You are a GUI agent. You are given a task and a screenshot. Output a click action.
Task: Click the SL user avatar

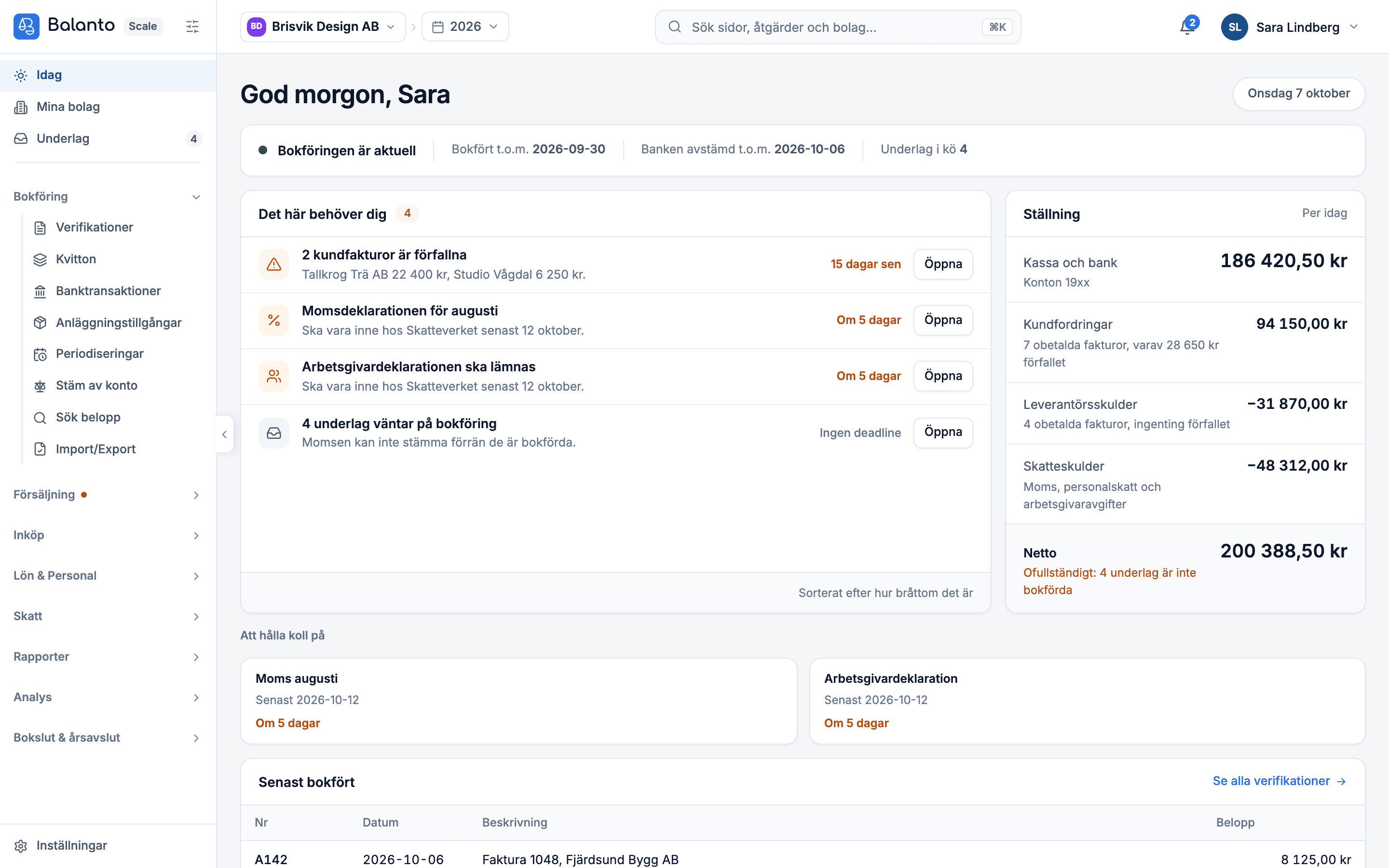[1235, 27]
